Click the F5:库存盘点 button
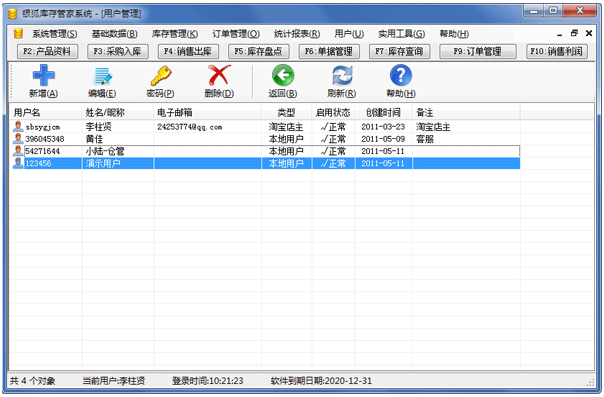This screenshot has height=397, width=604. (258, 52)
